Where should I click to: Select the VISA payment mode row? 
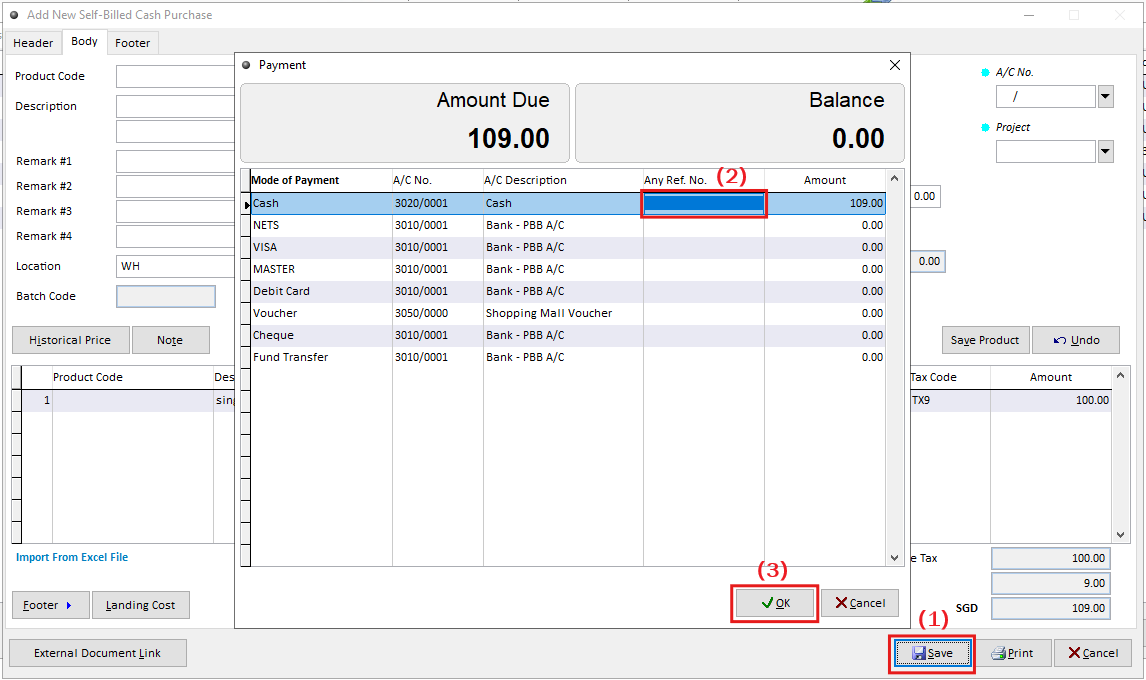[x=567, y=247]
